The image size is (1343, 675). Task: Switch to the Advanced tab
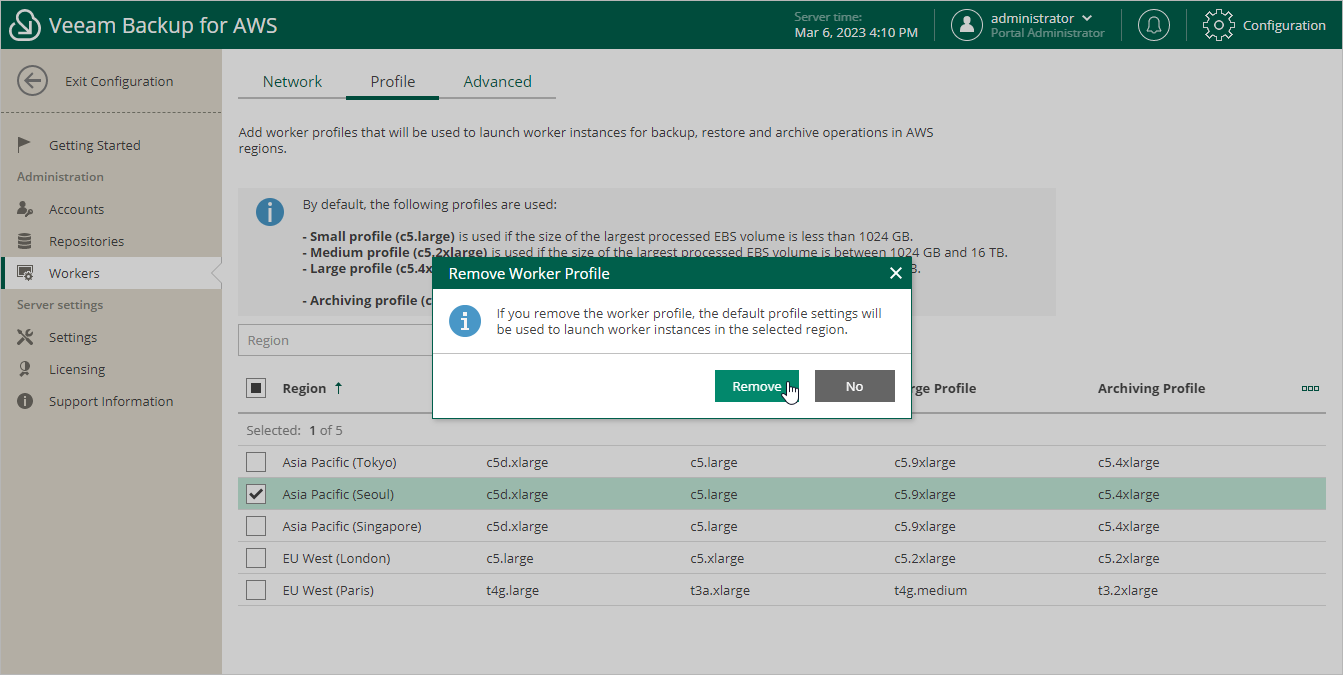coord(497,81)
